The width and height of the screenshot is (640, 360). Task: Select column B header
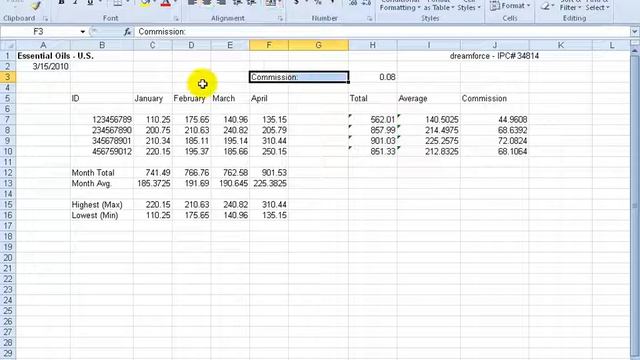pyautogui.click(x=102, y=45)
